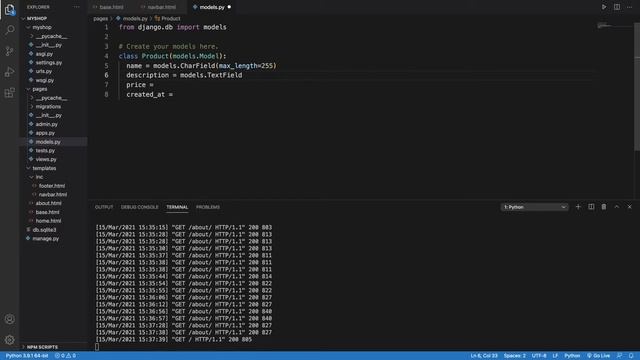The width and height of the screenshot is (640, 360).
Task: Select models.py in explorer tree
Action: [48, 142]
